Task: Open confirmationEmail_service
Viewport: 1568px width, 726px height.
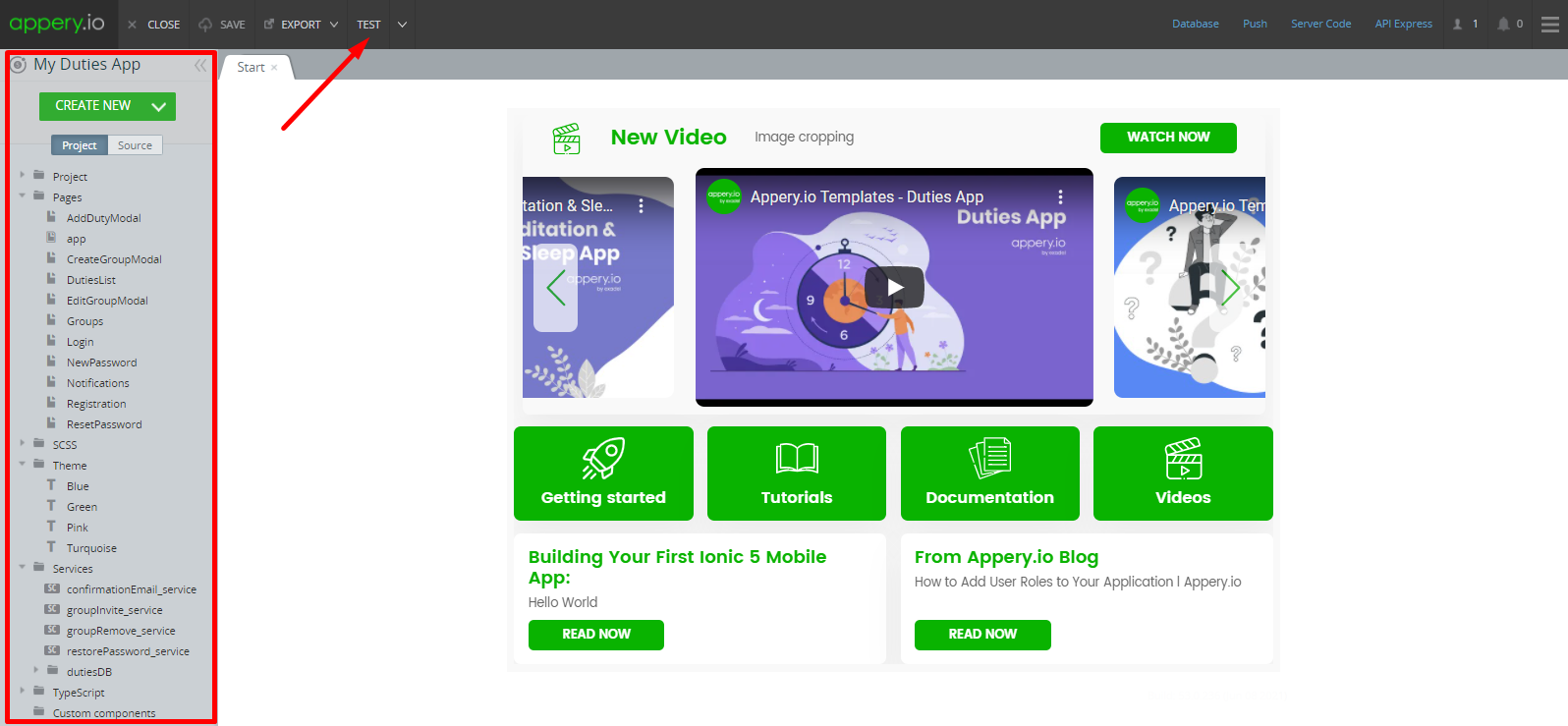Action: point(131,589)
